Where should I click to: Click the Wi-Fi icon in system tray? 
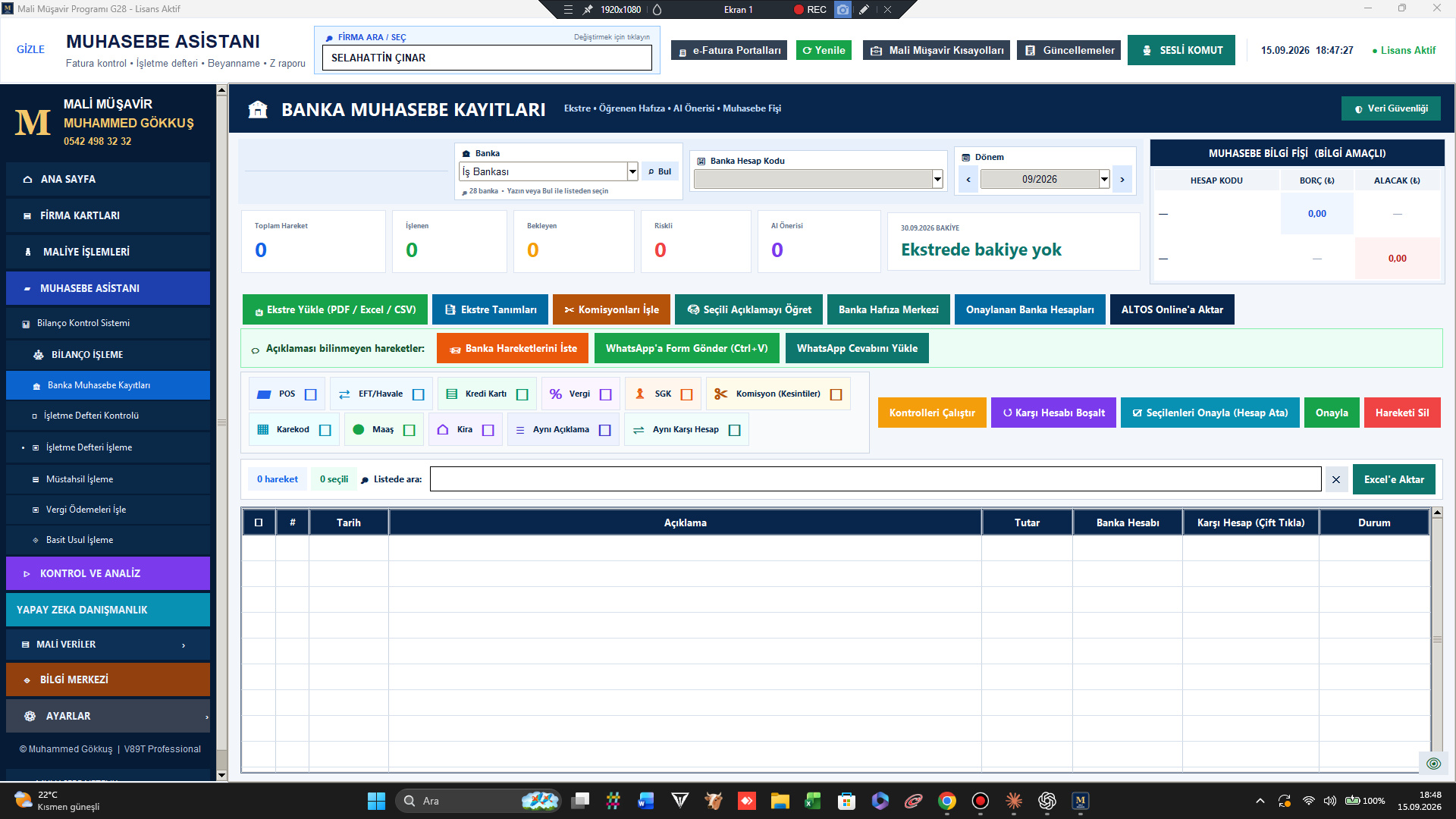[x=1309, y=801]
